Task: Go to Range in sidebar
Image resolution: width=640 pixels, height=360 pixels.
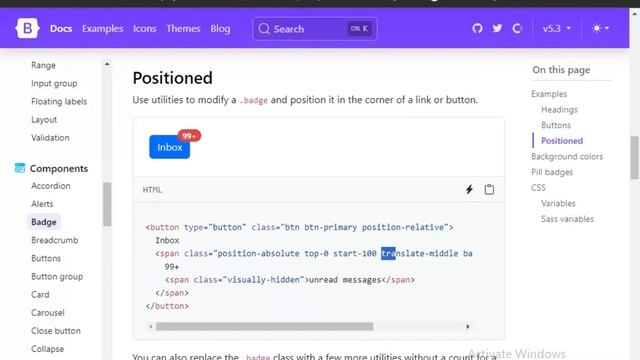Action: pos(43,65)
